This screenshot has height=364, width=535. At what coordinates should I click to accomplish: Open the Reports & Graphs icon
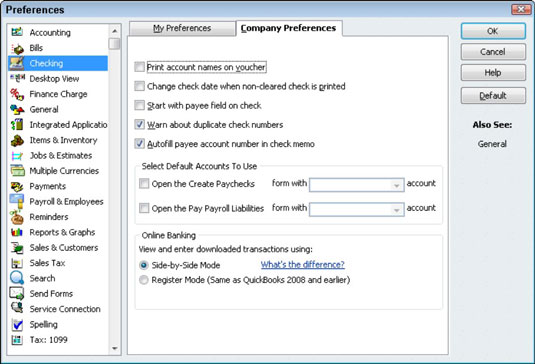coord(17,232)
